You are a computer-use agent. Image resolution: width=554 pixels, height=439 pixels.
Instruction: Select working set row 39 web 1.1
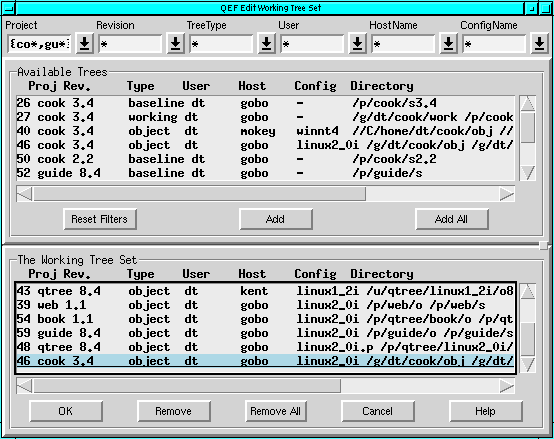pyautogui.click(x=265, y=305)
